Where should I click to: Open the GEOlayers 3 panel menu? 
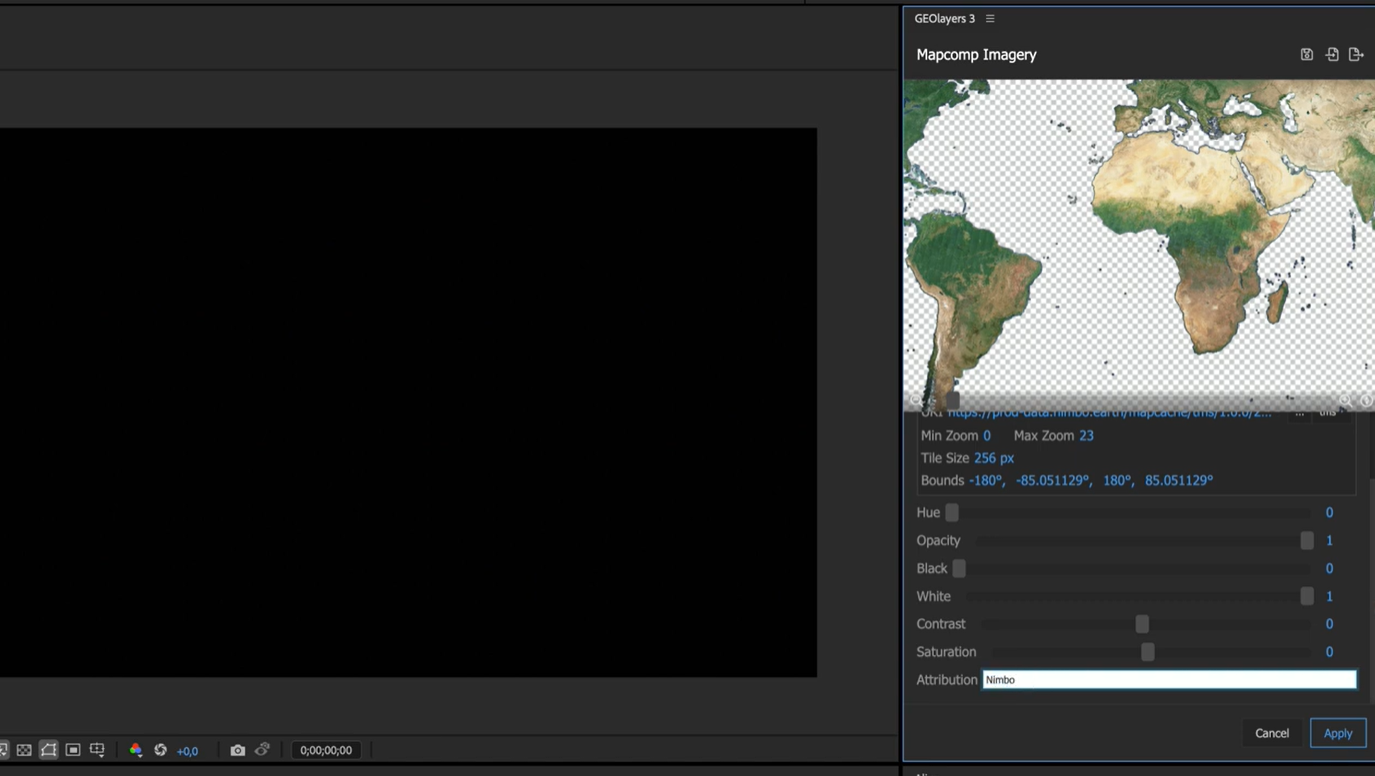tap(990, 19)
